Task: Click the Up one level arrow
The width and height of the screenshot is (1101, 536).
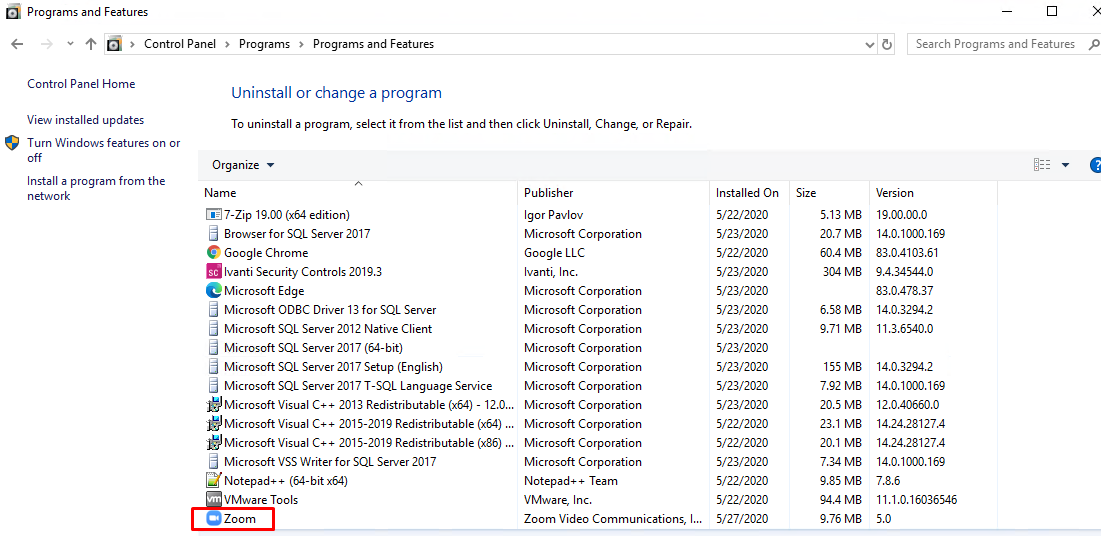Action: pyautogui.click(x=91, y=44)
